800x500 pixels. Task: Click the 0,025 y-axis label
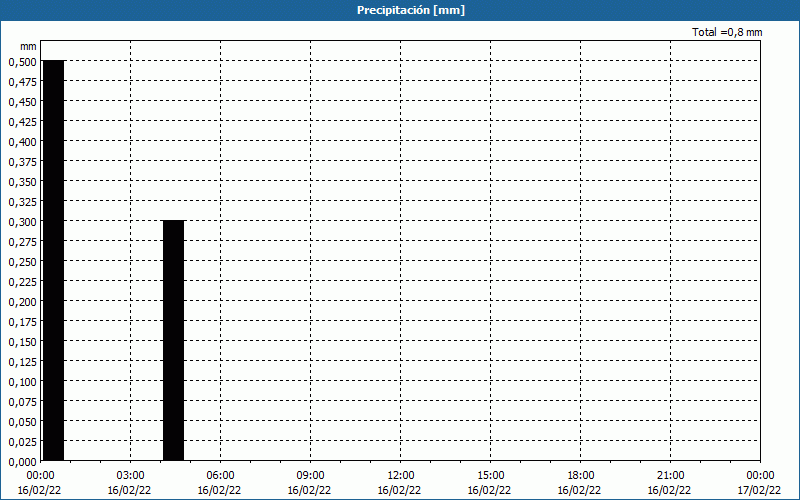pos(22,442)
